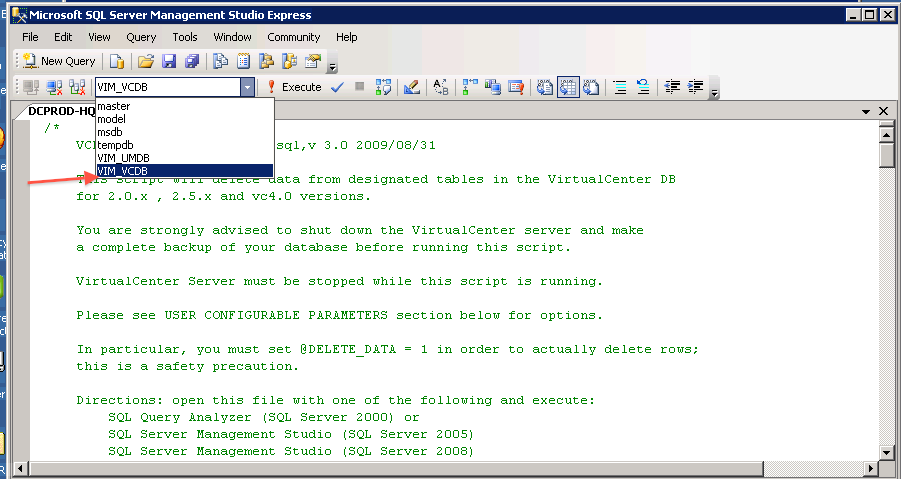Click horizontal scrollbar right arrow
Viewport: 901px width, 479px height.
871,468
